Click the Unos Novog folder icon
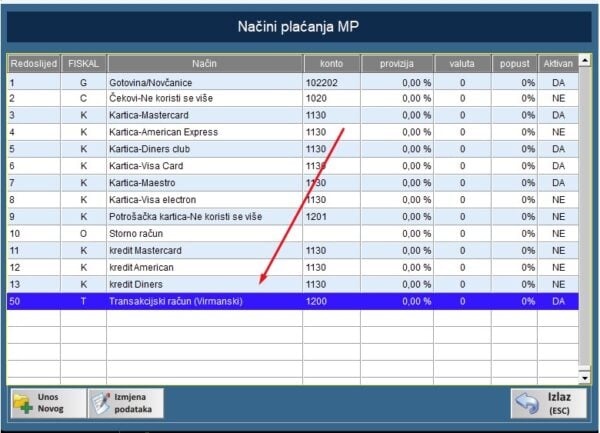Viewport: 600px width, 433px height. pos(24,403)
